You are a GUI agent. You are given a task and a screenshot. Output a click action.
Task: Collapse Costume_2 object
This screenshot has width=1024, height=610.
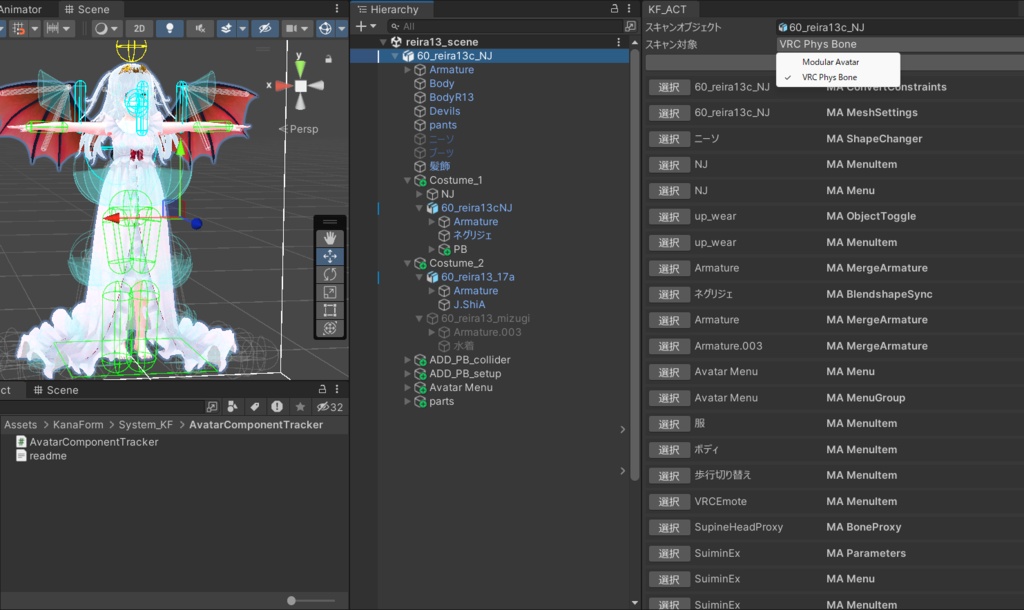pyautogui.click(x=408, y=263)
